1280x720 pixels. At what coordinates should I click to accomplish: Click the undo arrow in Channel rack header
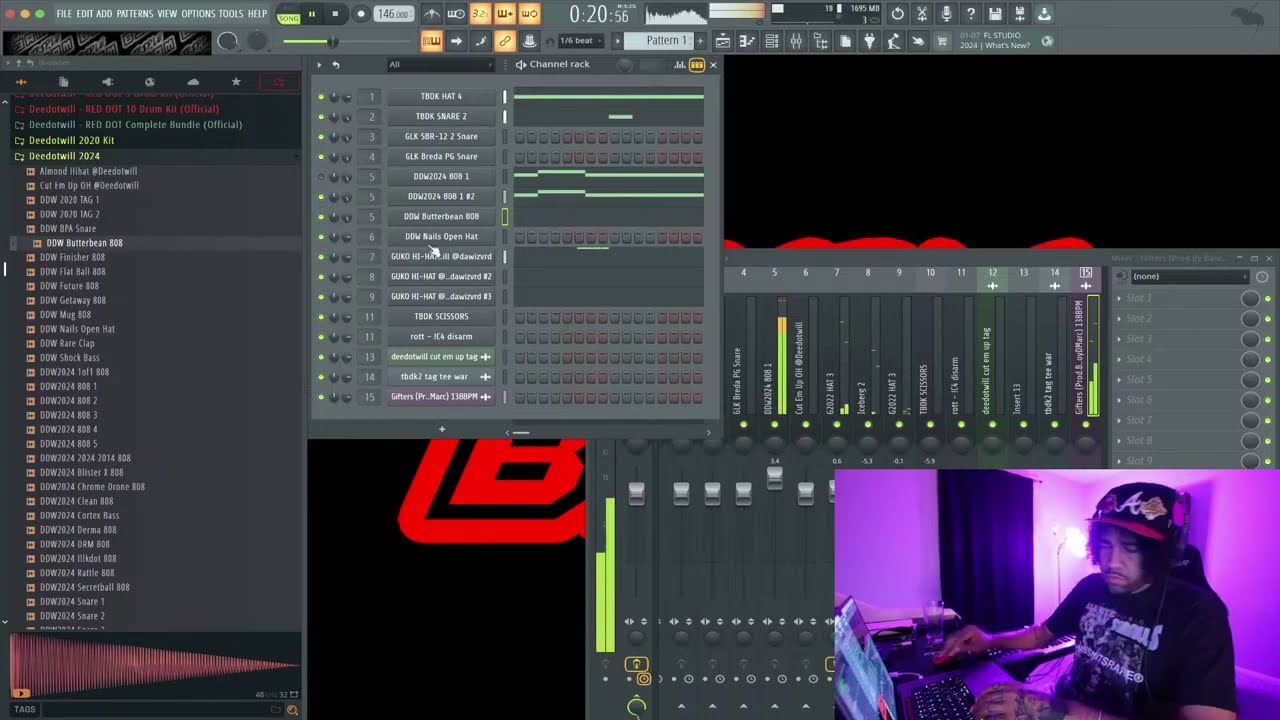click(336, 65)
